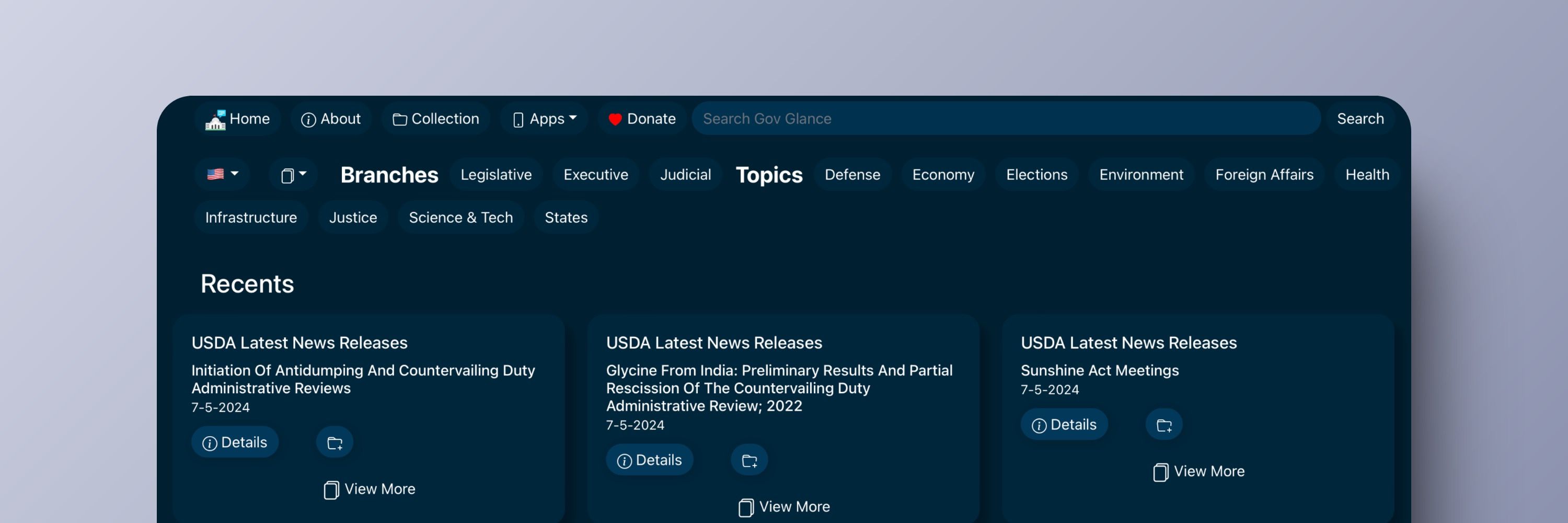Click Details for Sunshine Act Meetings card
Screen dimensions: 1568x523
click(1065, 424)
